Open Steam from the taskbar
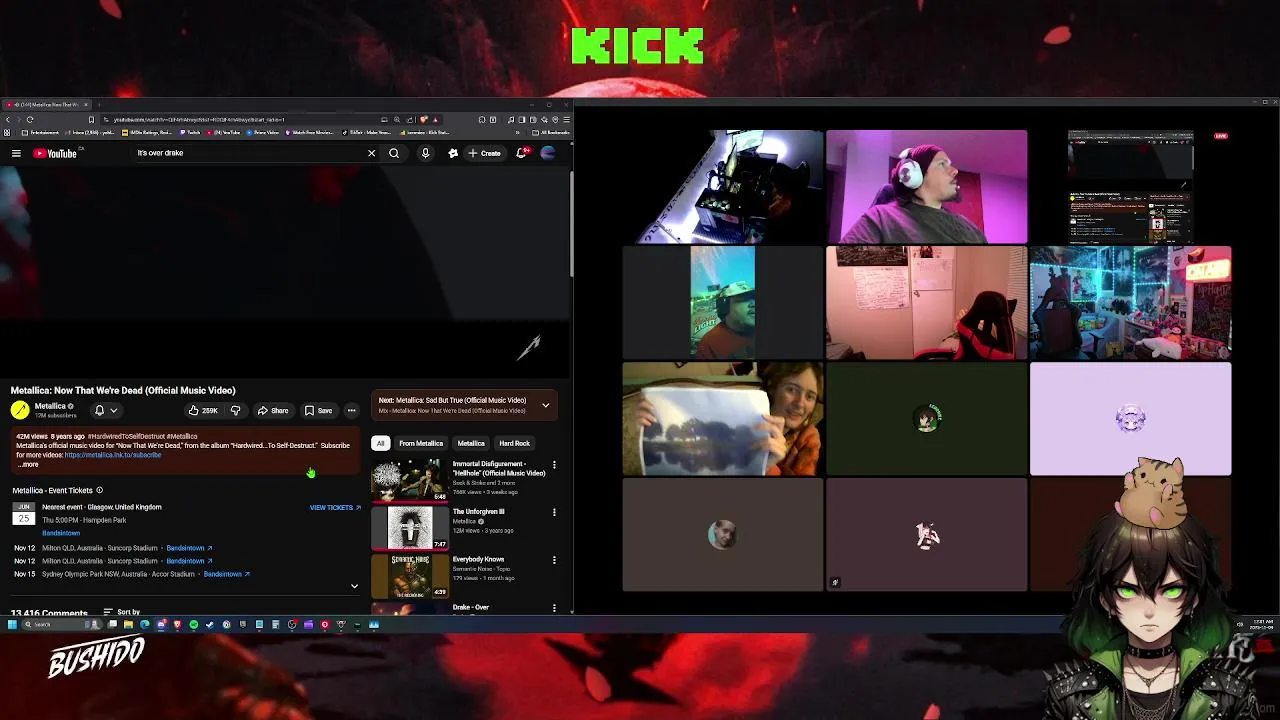The height and width of the screenshot is (720, 1280). click(209, 624)
